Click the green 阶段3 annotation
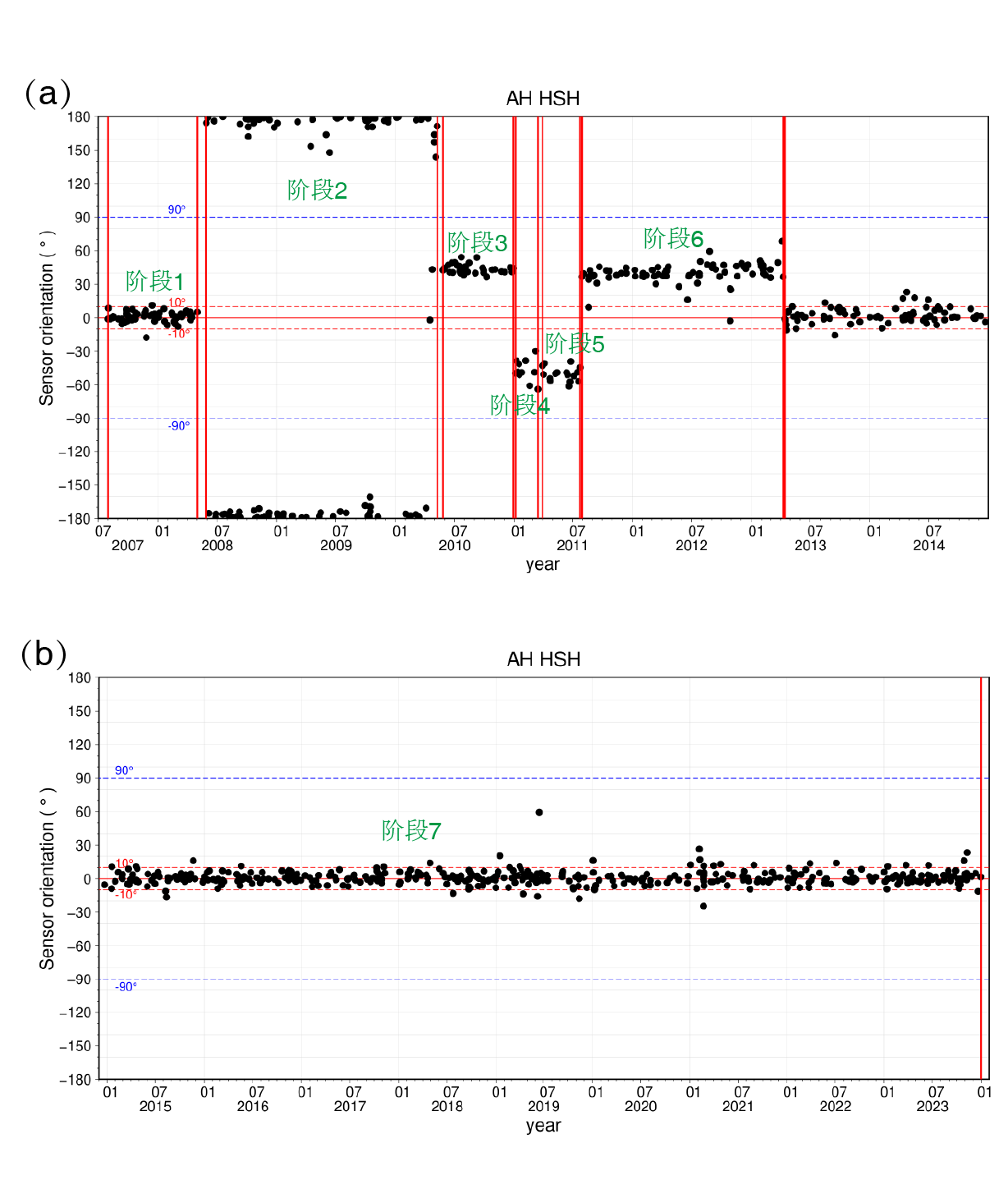 477,243
